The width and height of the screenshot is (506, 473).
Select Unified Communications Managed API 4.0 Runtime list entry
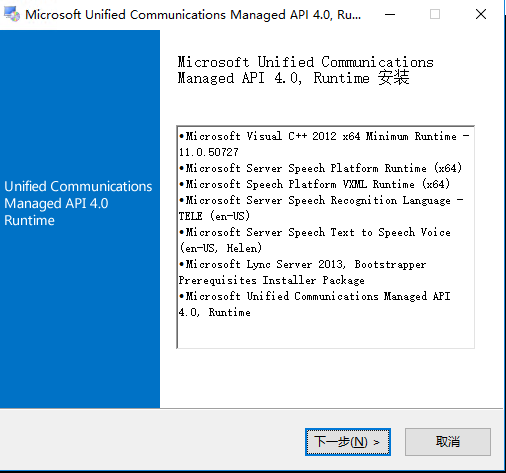[x=315, y=304]
